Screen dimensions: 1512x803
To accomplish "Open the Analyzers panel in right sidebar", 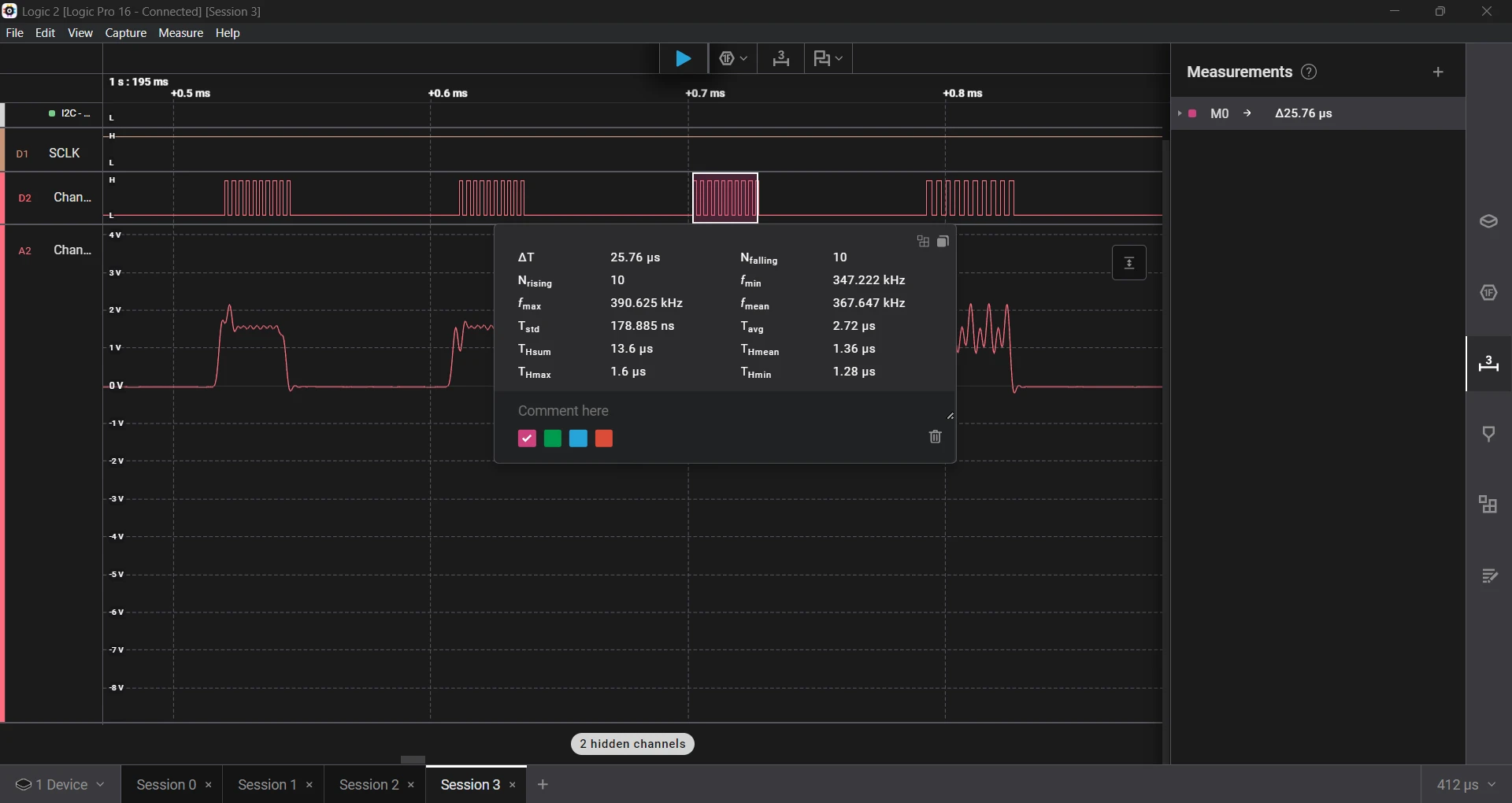I will point(1489,221).
